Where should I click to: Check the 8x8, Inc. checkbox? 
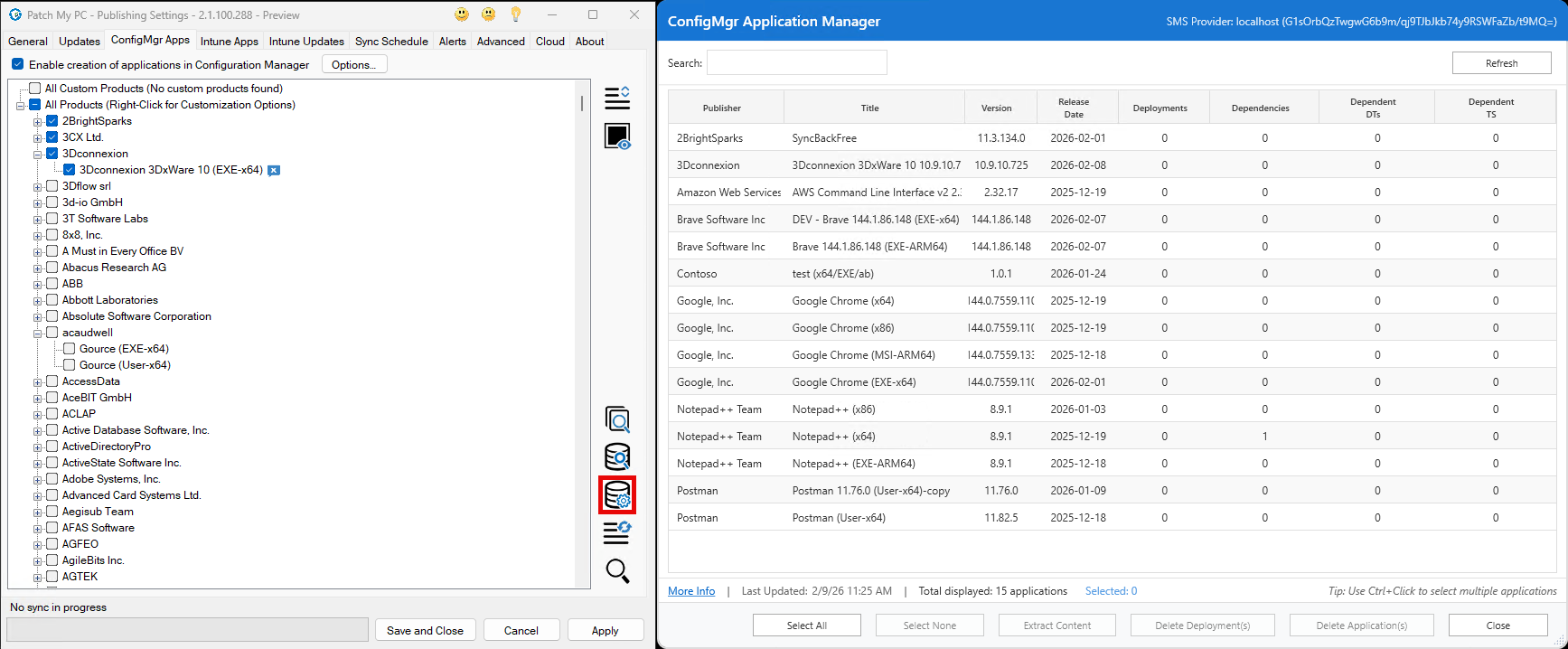click(x=52, y=234)
